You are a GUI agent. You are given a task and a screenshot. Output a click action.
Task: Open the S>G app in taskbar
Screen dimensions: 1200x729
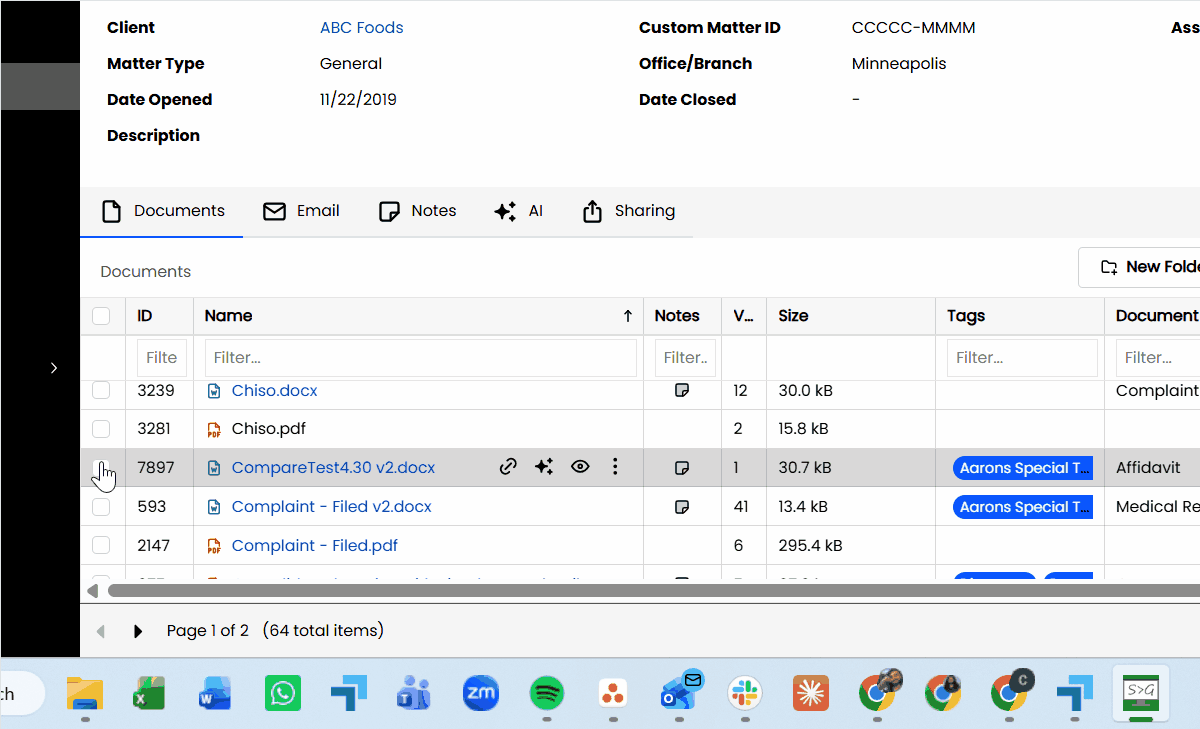pyautogui.click(x=1141, y=692)
